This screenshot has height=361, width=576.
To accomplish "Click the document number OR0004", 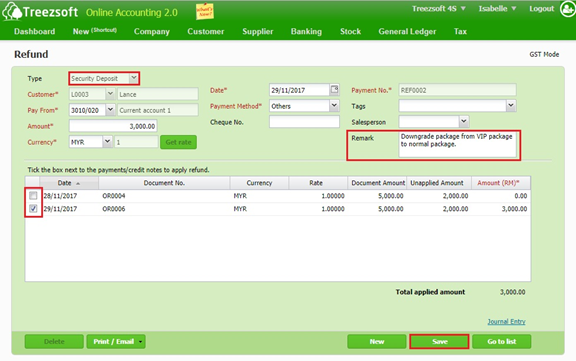I will [x=114, y=196].
